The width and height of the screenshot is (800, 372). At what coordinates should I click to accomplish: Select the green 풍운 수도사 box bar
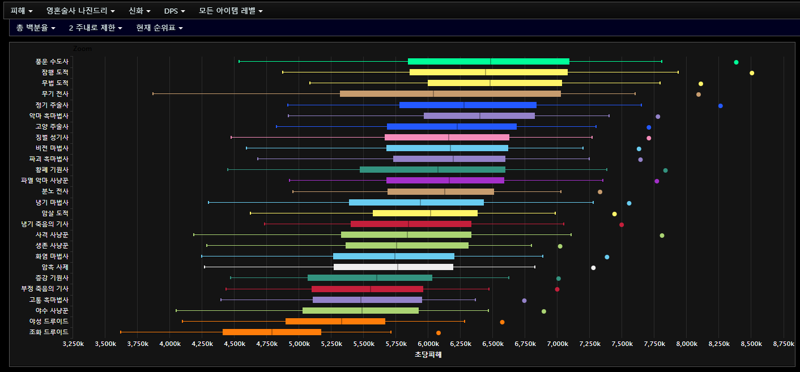click(x=489, y=61)
